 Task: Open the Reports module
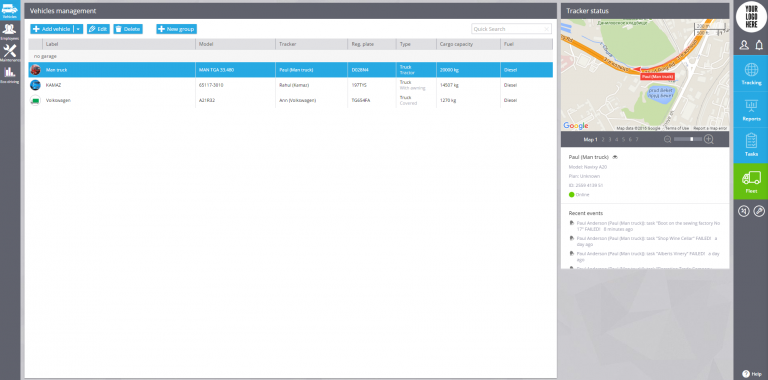tap(751, 110)
